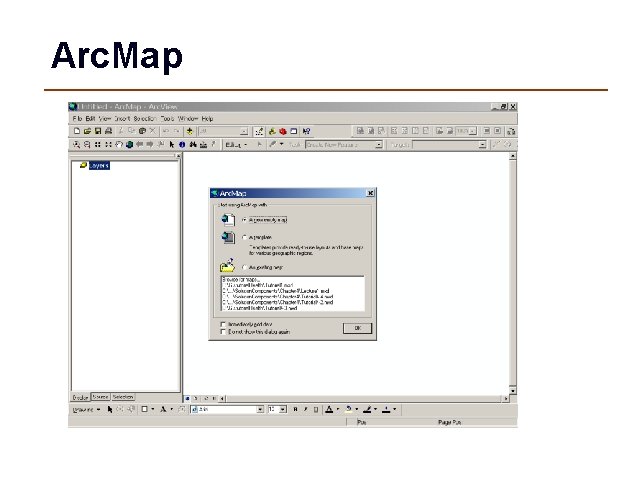The width and height of the screenshot is (640, 480).
Task: Click the Find binoculars icon
Action: [x=193, y=144]
